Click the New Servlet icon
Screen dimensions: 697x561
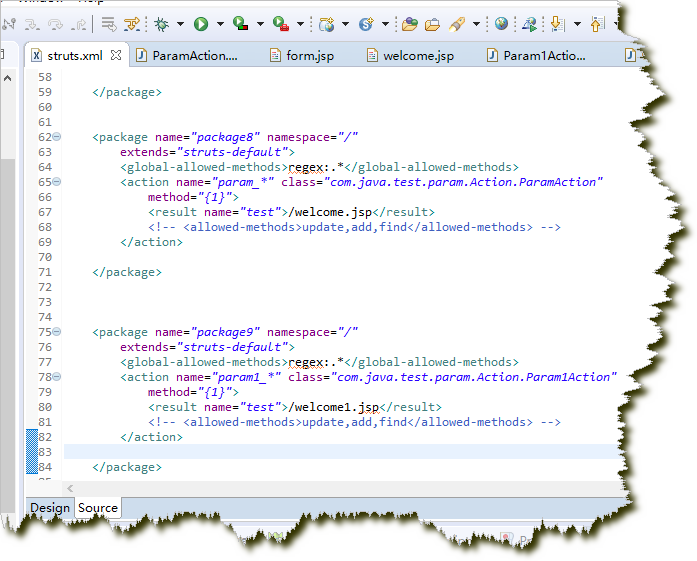366,24
